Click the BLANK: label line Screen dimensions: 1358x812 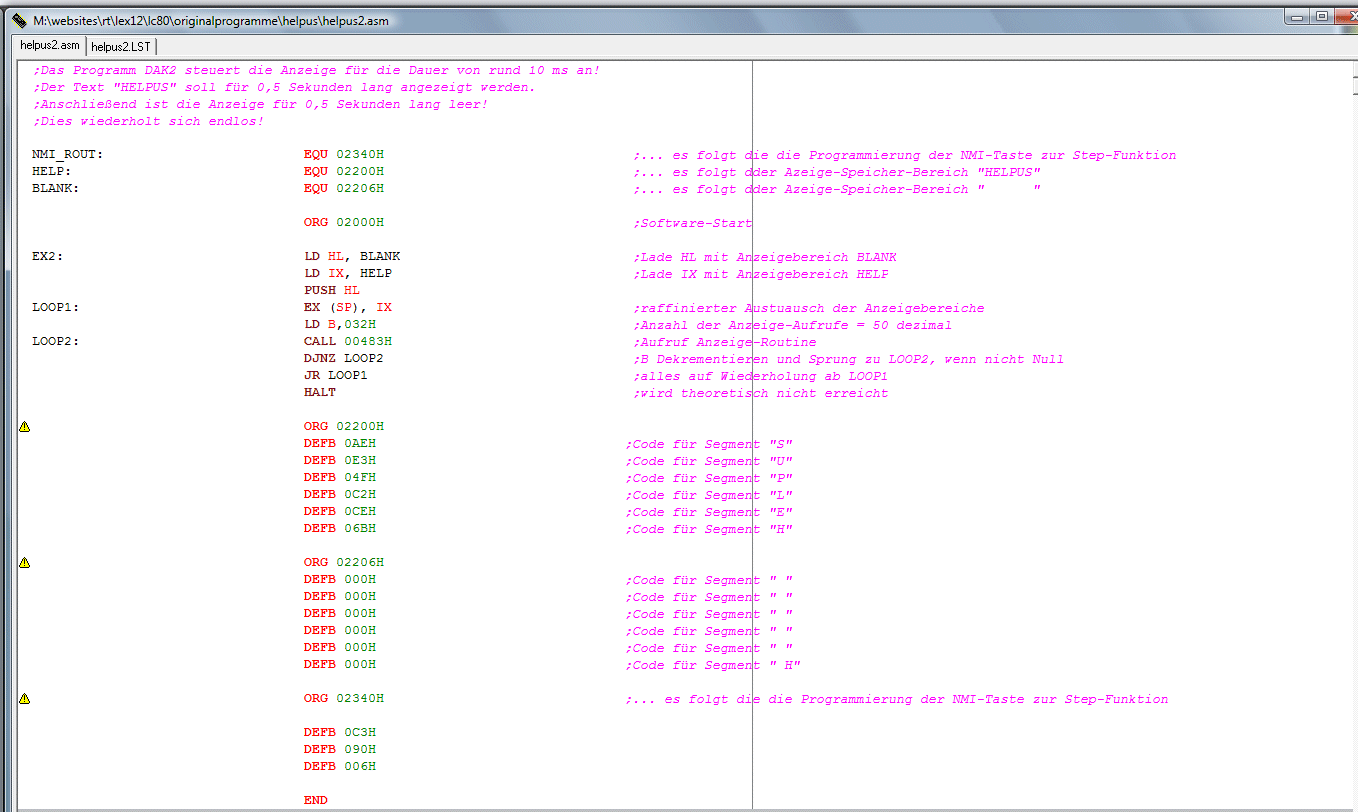click(x=56, y=189)
